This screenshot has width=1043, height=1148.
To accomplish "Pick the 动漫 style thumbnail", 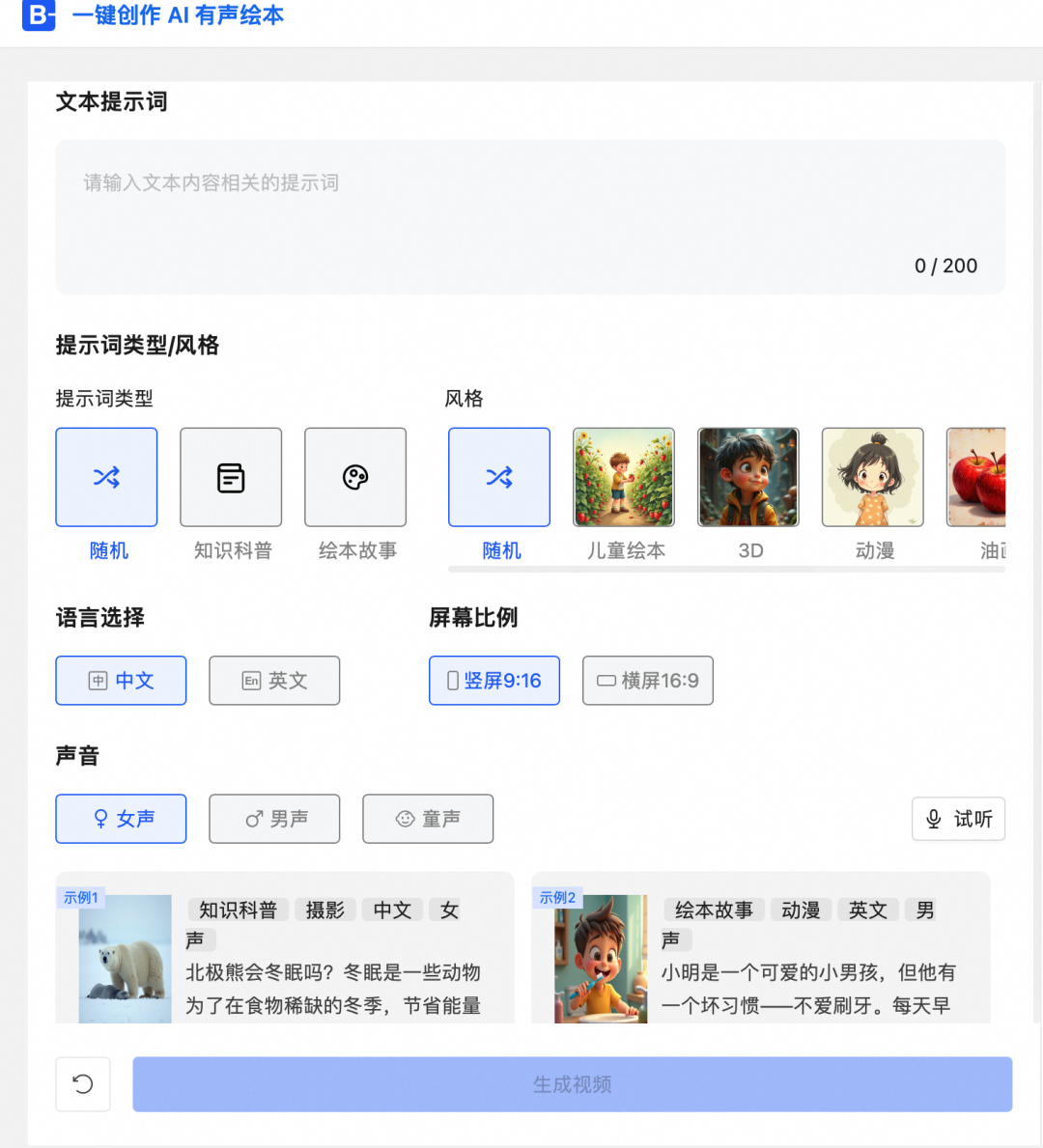I will tap(872, 477).
